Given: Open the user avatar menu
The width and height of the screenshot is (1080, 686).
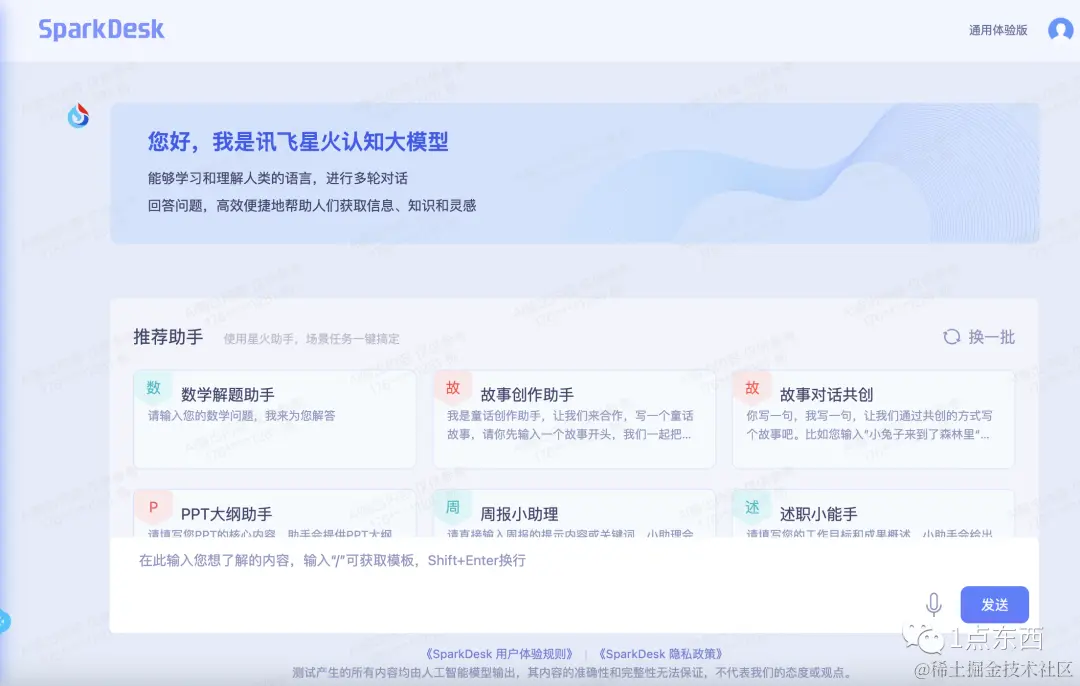Looking at the screenshot, I should 1060,29.
